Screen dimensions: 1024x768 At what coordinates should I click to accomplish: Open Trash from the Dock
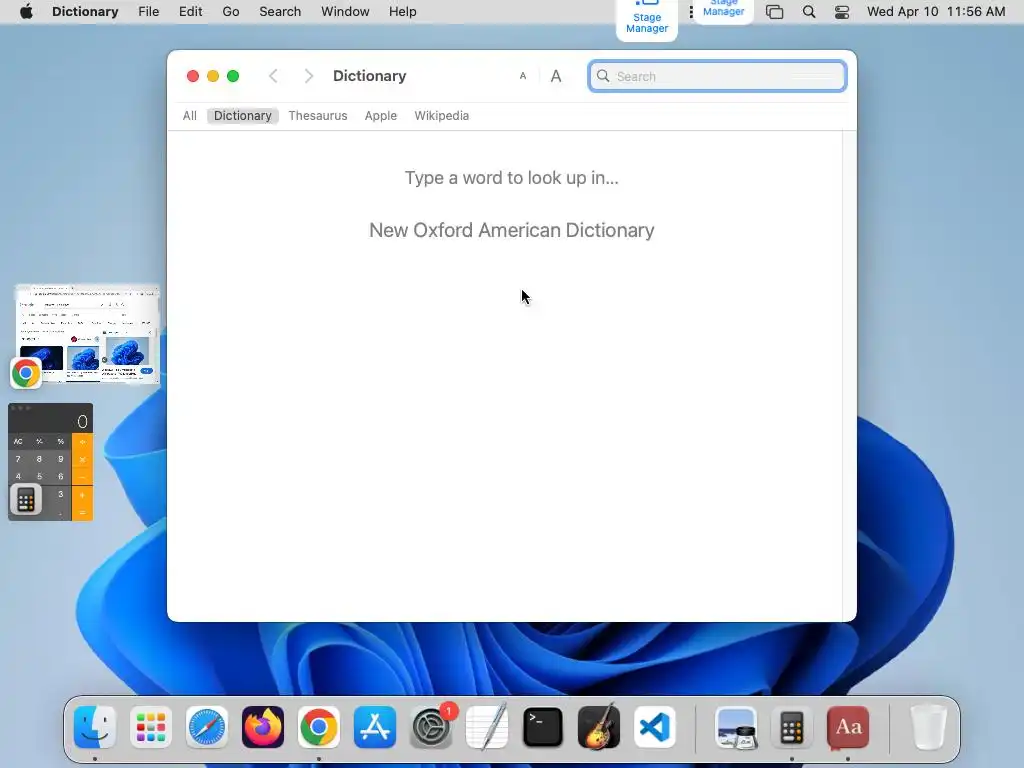pos(928,727)
